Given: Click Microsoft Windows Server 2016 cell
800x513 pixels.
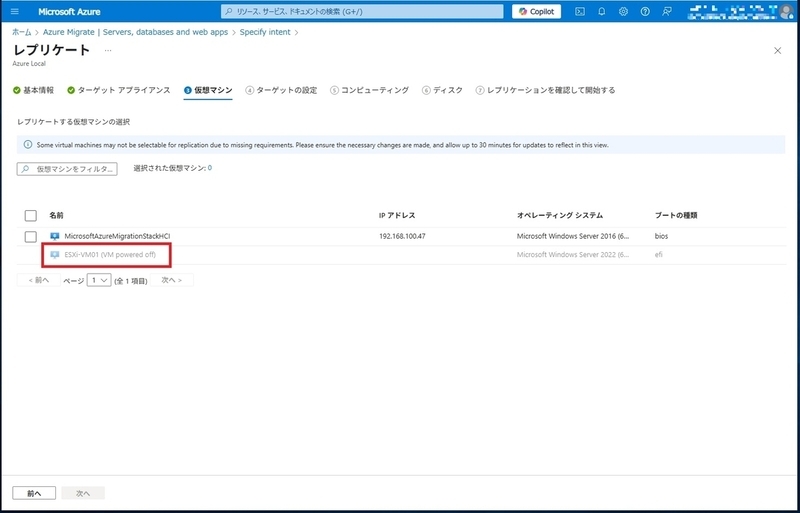Looking at the screenshot, I should coord(573,236).
